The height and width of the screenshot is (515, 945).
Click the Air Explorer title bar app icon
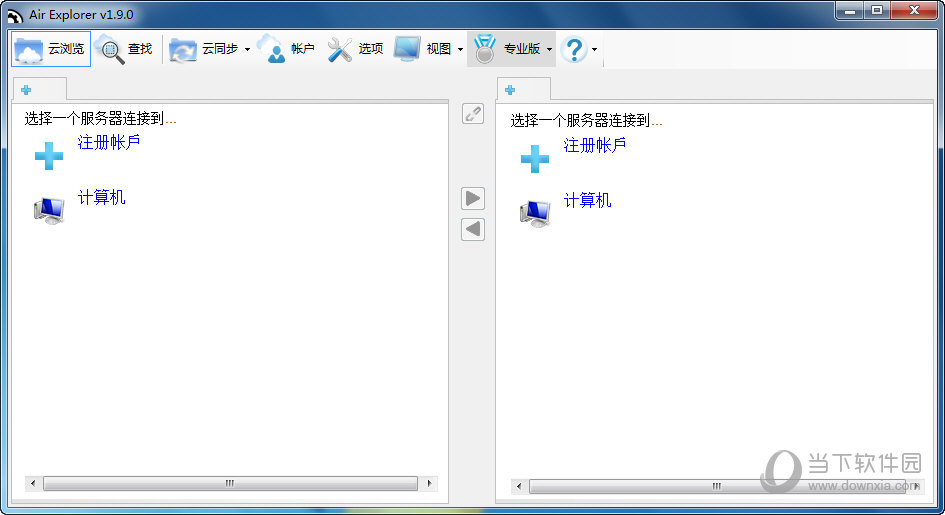[14, 15]
